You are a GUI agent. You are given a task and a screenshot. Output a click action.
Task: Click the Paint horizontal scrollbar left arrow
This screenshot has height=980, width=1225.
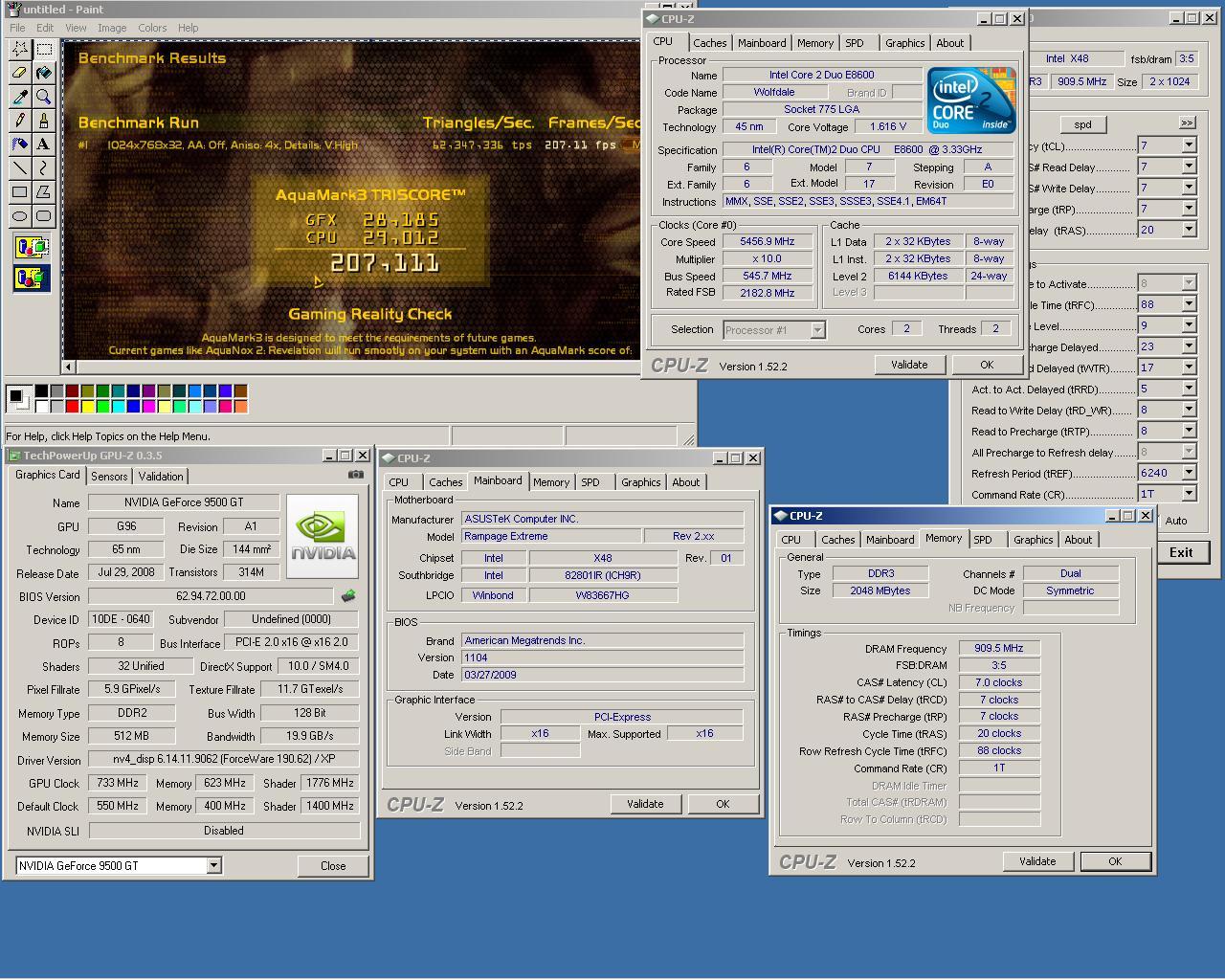click(x=69, y=367)
